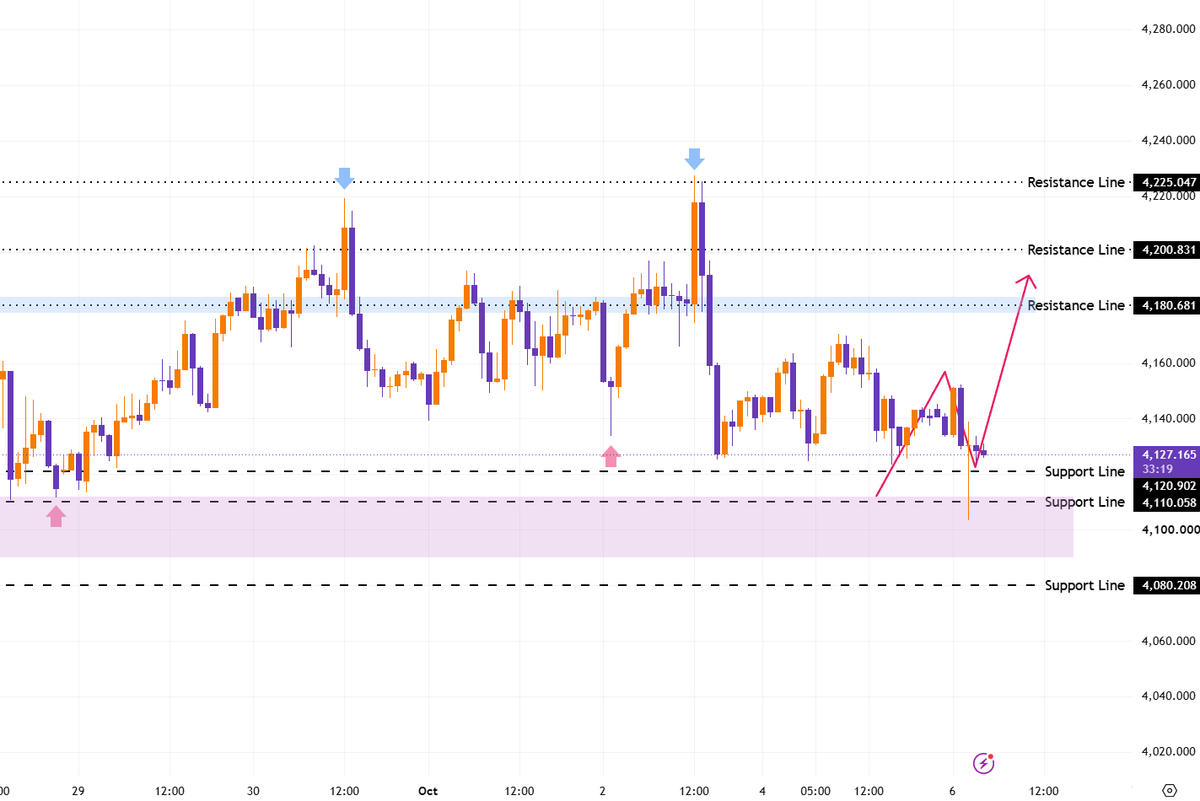Image resolution: width=1200 pixels, height=801 pixels.
Task: Click the 4,020.000 price axis label
Action: [x=1169, y=751]
